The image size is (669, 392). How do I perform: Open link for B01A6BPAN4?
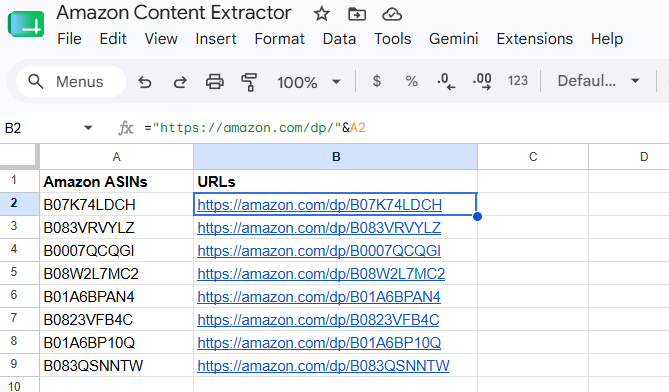click(x=319, y=297)
